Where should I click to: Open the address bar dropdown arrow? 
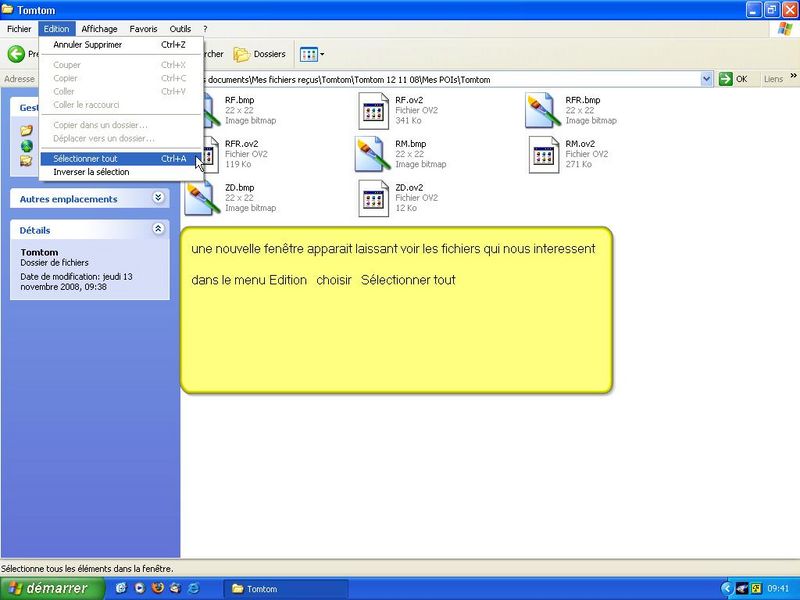pos(706,79)
